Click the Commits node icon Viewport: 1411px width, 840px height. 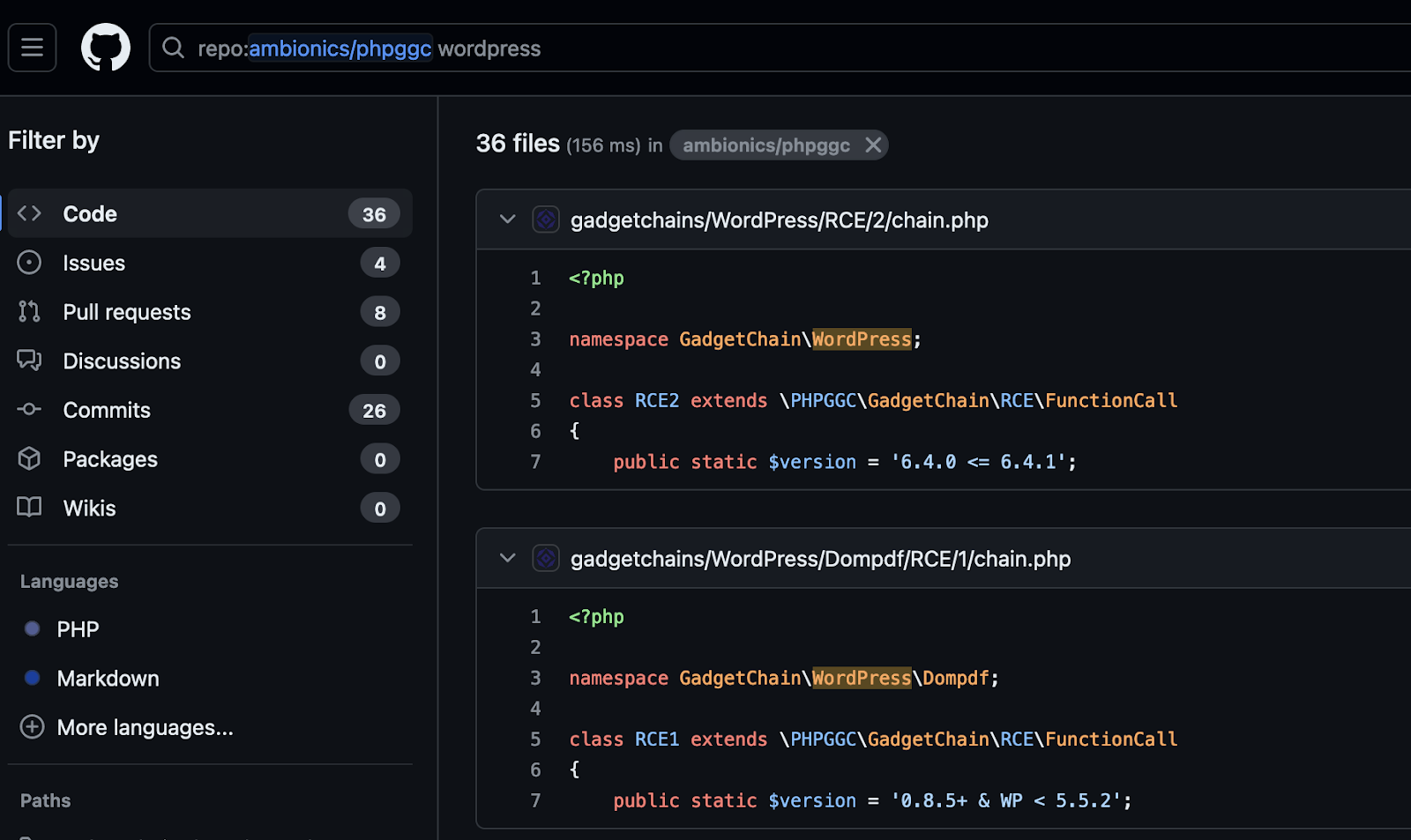tap(29, 409)
